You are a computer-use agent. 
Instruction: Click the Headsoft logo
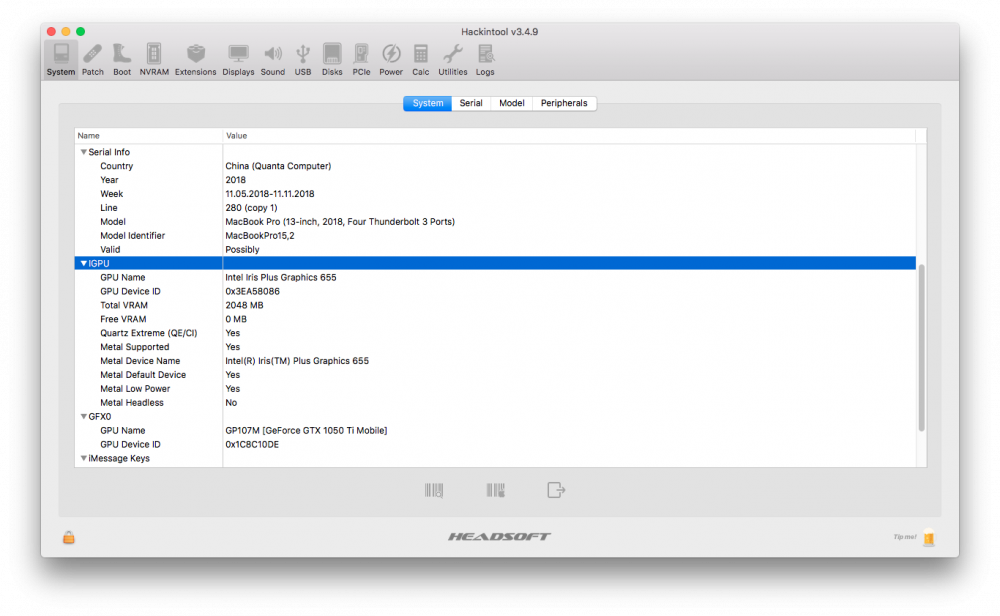click(x=499, y=536)
